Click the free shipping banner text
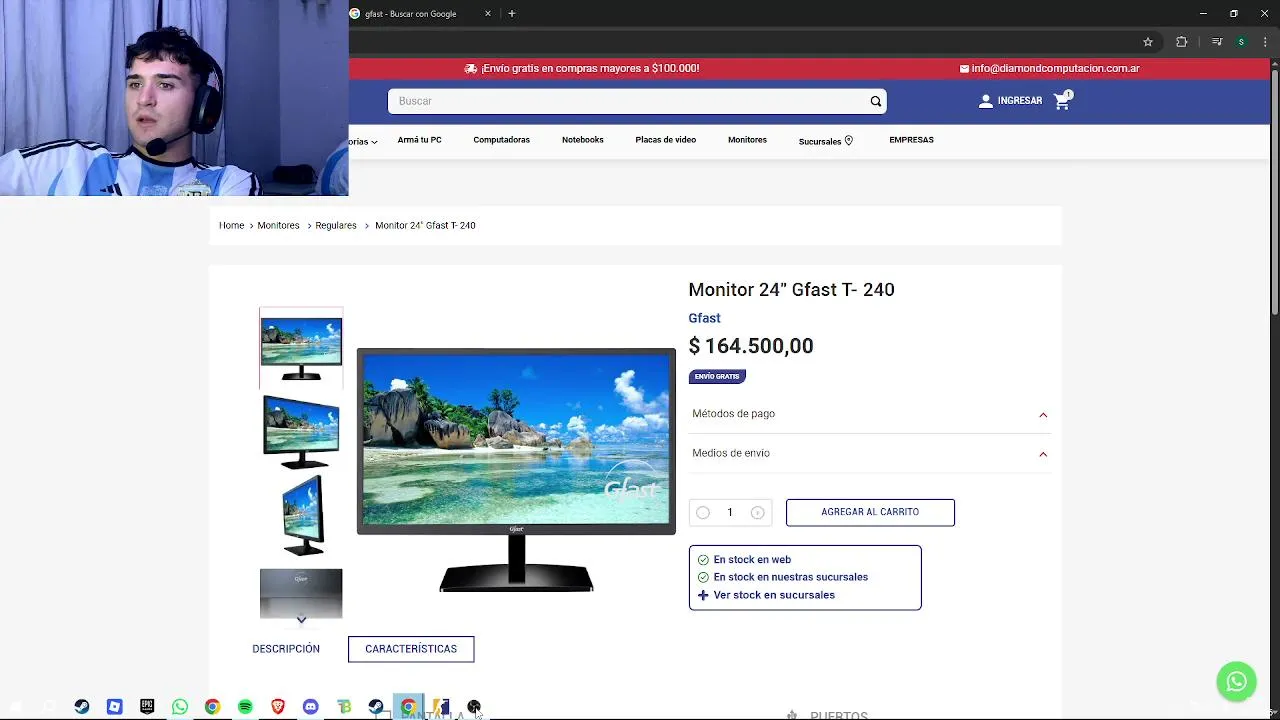1280x720 pixels. pos(590,69)
